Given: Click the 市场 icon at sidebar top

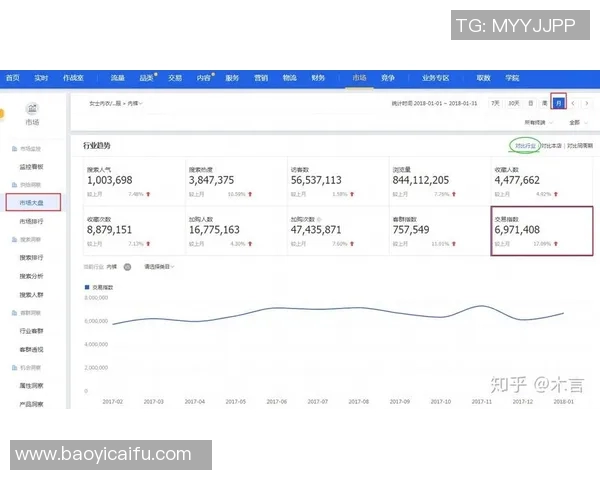Looking at the screenshot, I should pyautogui.click(x=32, y=108).
